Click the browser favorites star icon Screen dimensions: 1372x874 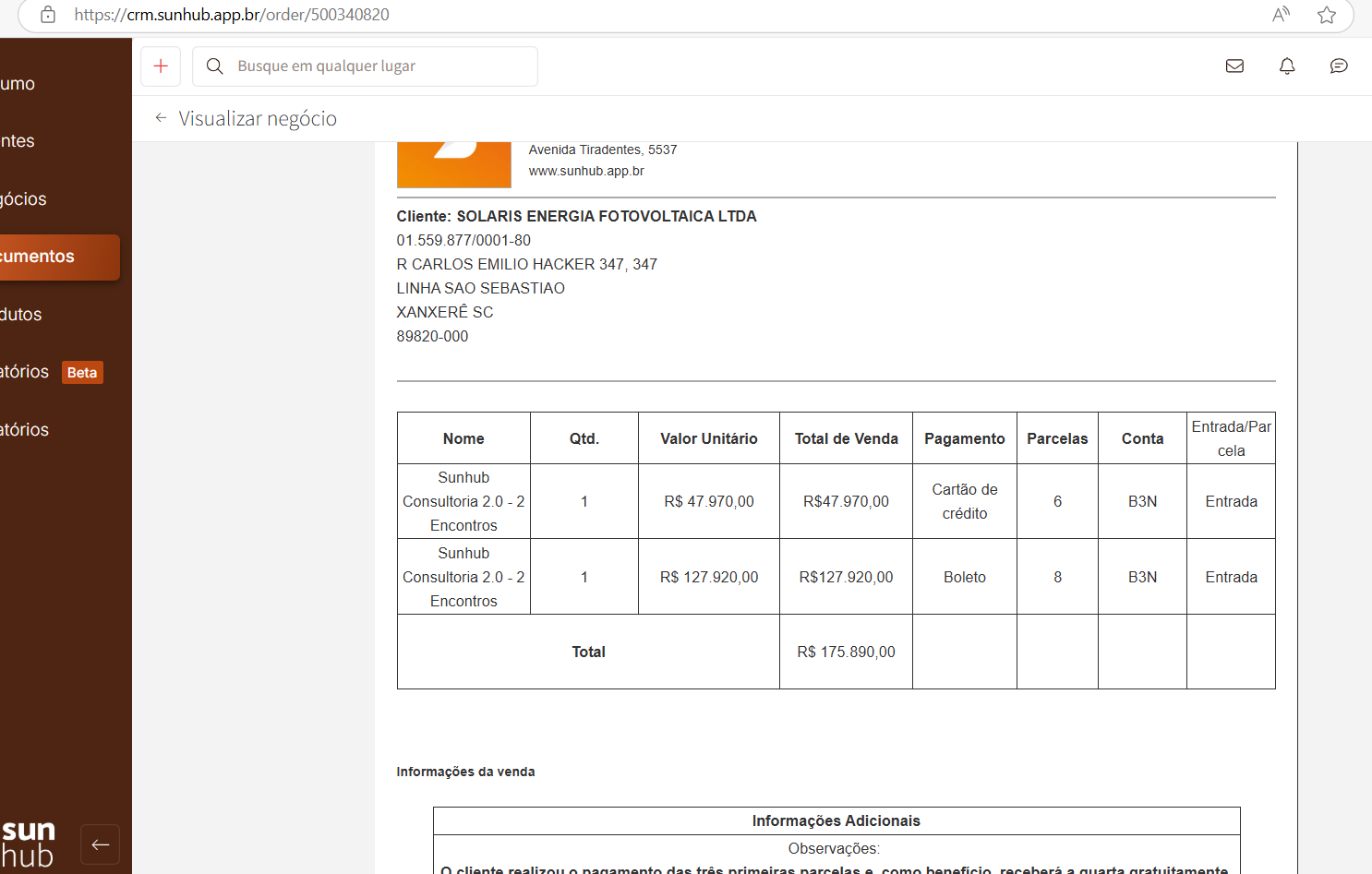tap(1326, 15)
